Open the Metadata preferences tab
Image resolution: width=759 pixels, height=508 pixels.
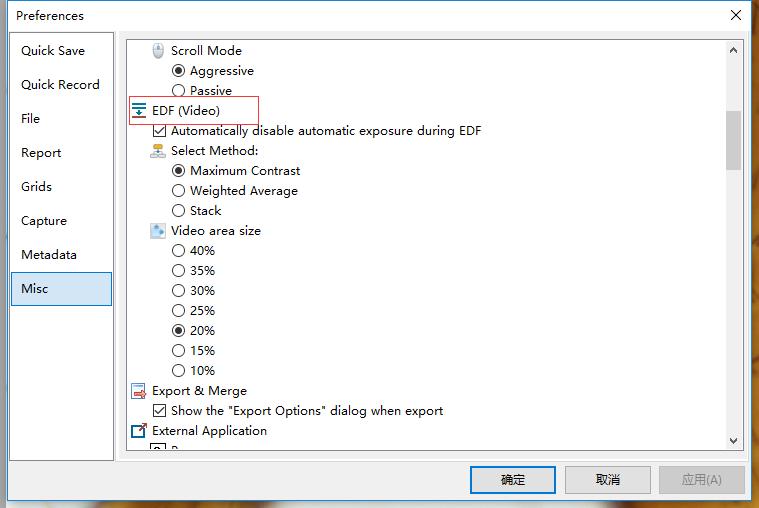tap(49, 255)
